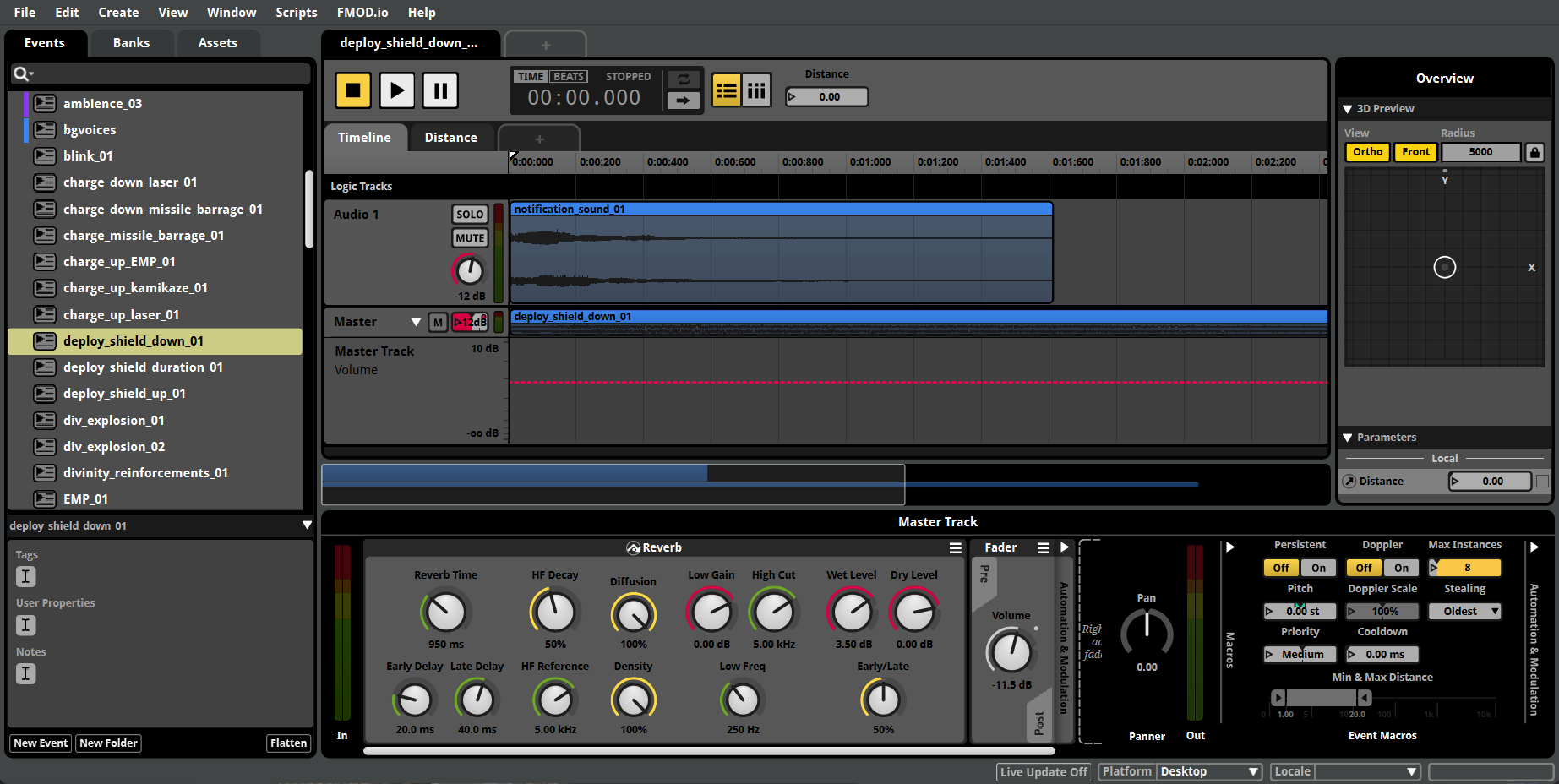This screenshot has width=1559, height=784.
Task: Open the Platform dropdown showing Desktop
Action: (1209, 771)
